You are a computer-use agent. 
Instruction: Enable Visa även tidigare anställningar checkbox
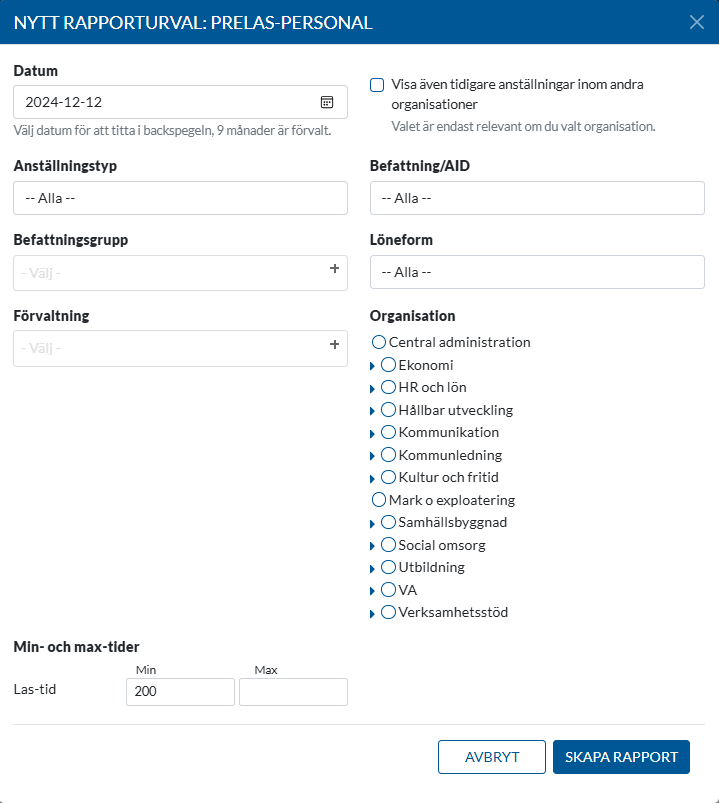pyautogui.click(x=377, y=85)
